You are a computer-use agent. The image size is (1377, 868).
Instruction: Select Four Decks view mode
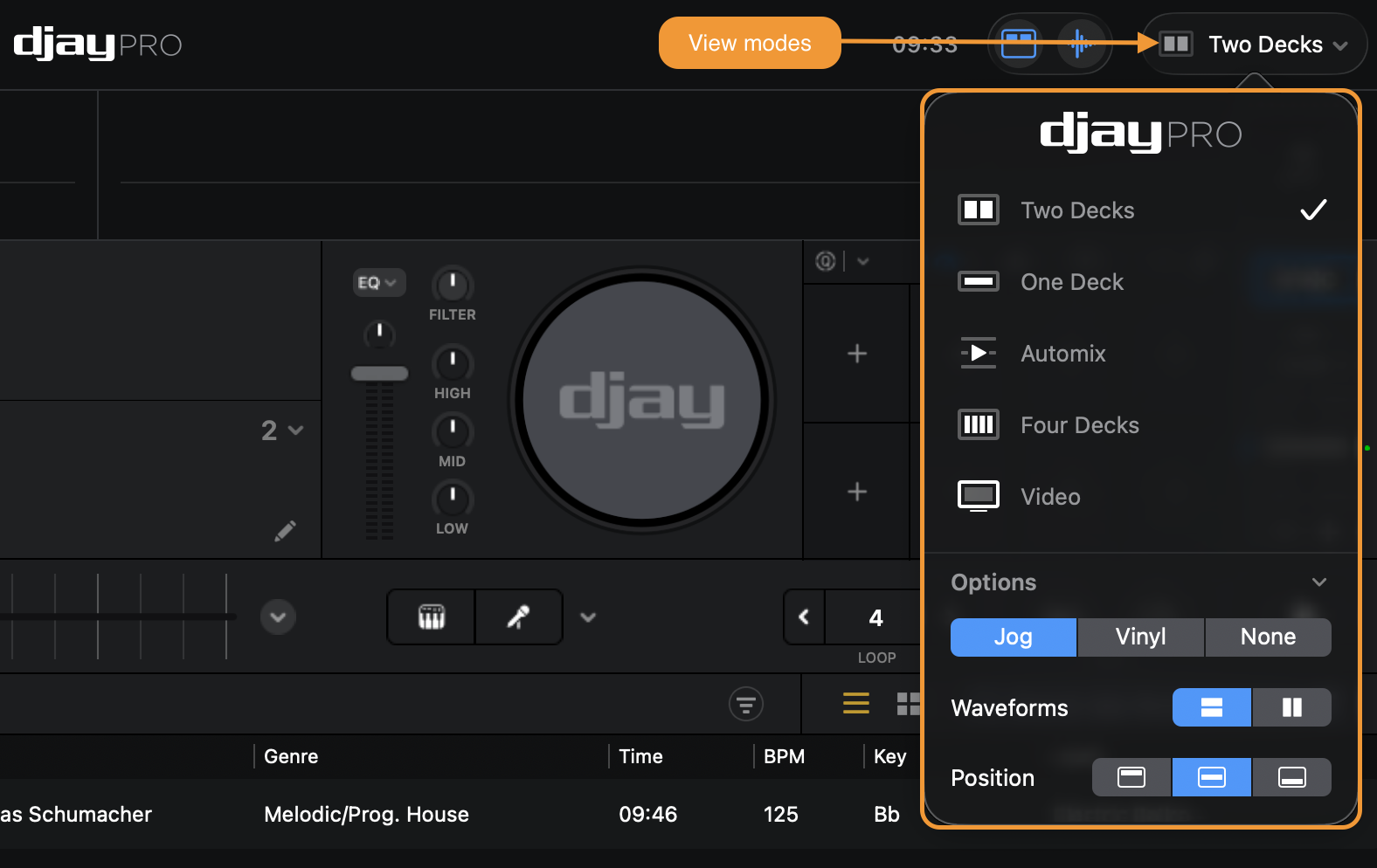pyautogui.click(x=1141, y=425)
